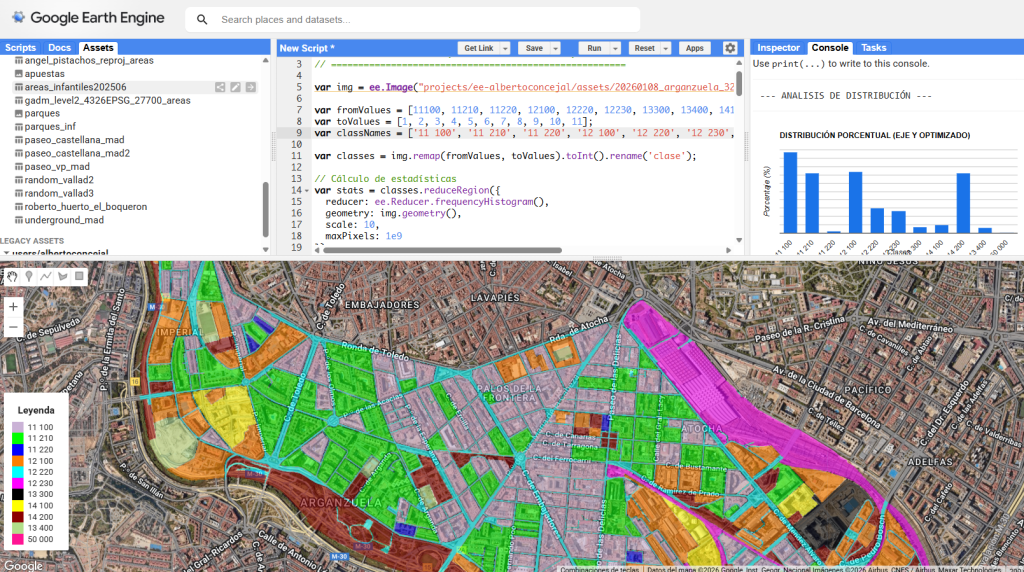
Task: Select the pan (hand) map tool
Action: (13, 276)
